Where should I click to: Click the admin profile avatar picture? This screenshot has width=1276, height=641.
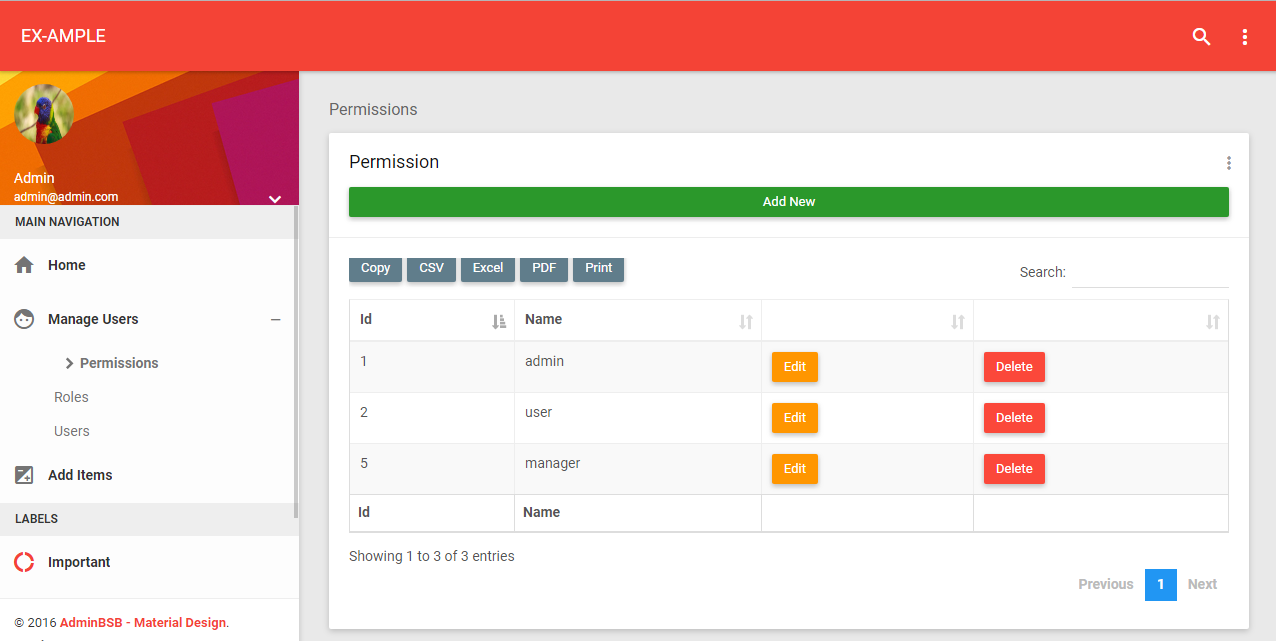pyautogui.click(x=44, y=114)
